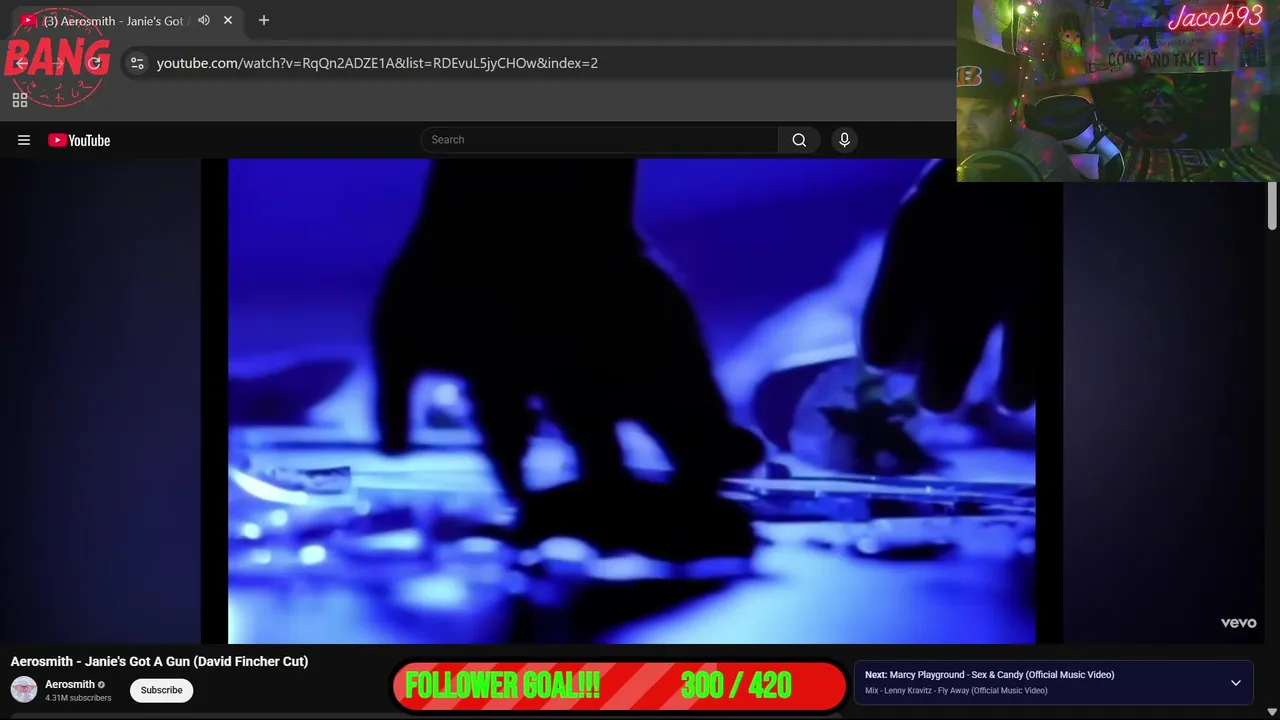
Task: Click the browser back arrow
Action: [22, 63]
